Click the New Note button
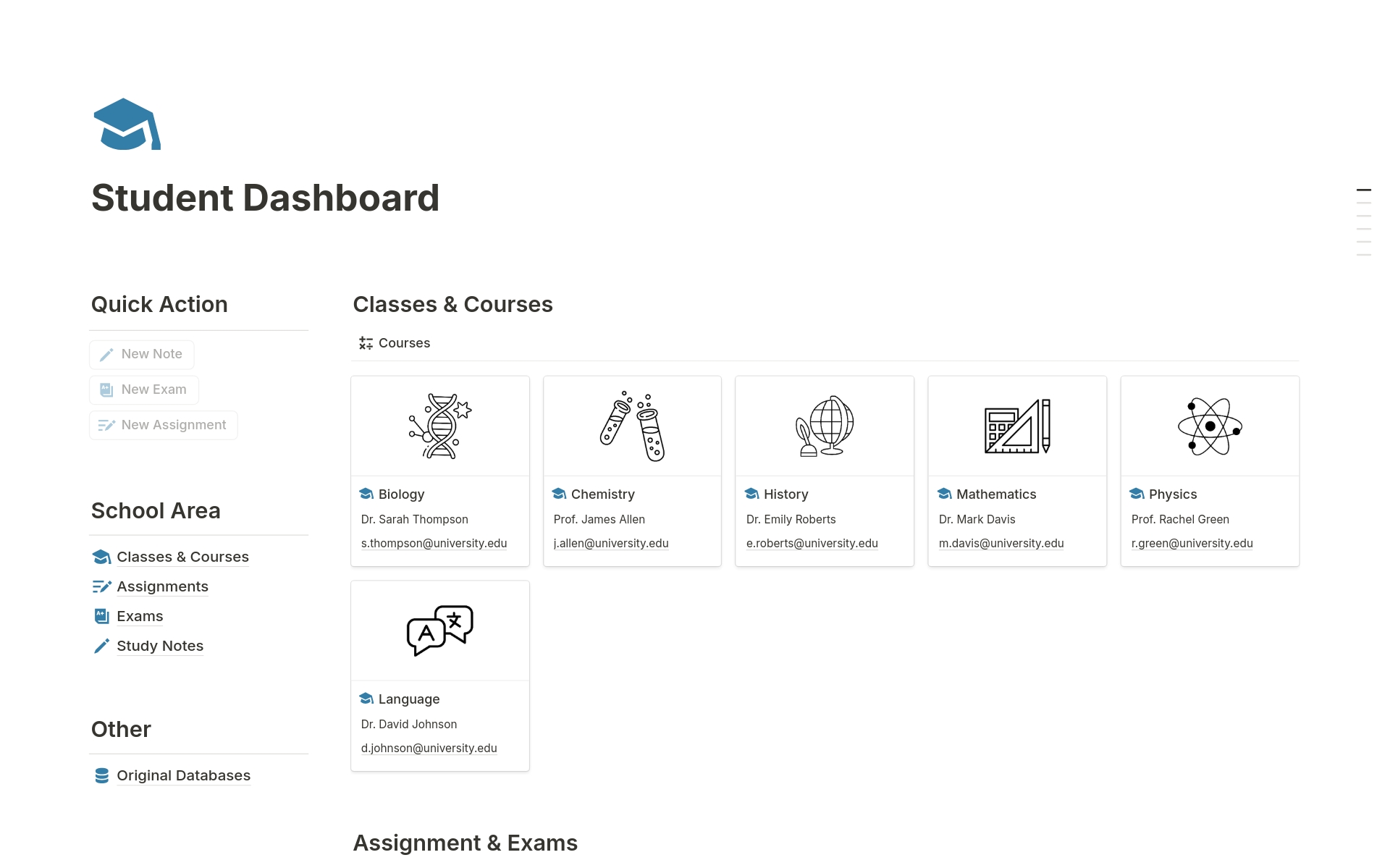Screen dimensions: 1390x868 [142, 354]
